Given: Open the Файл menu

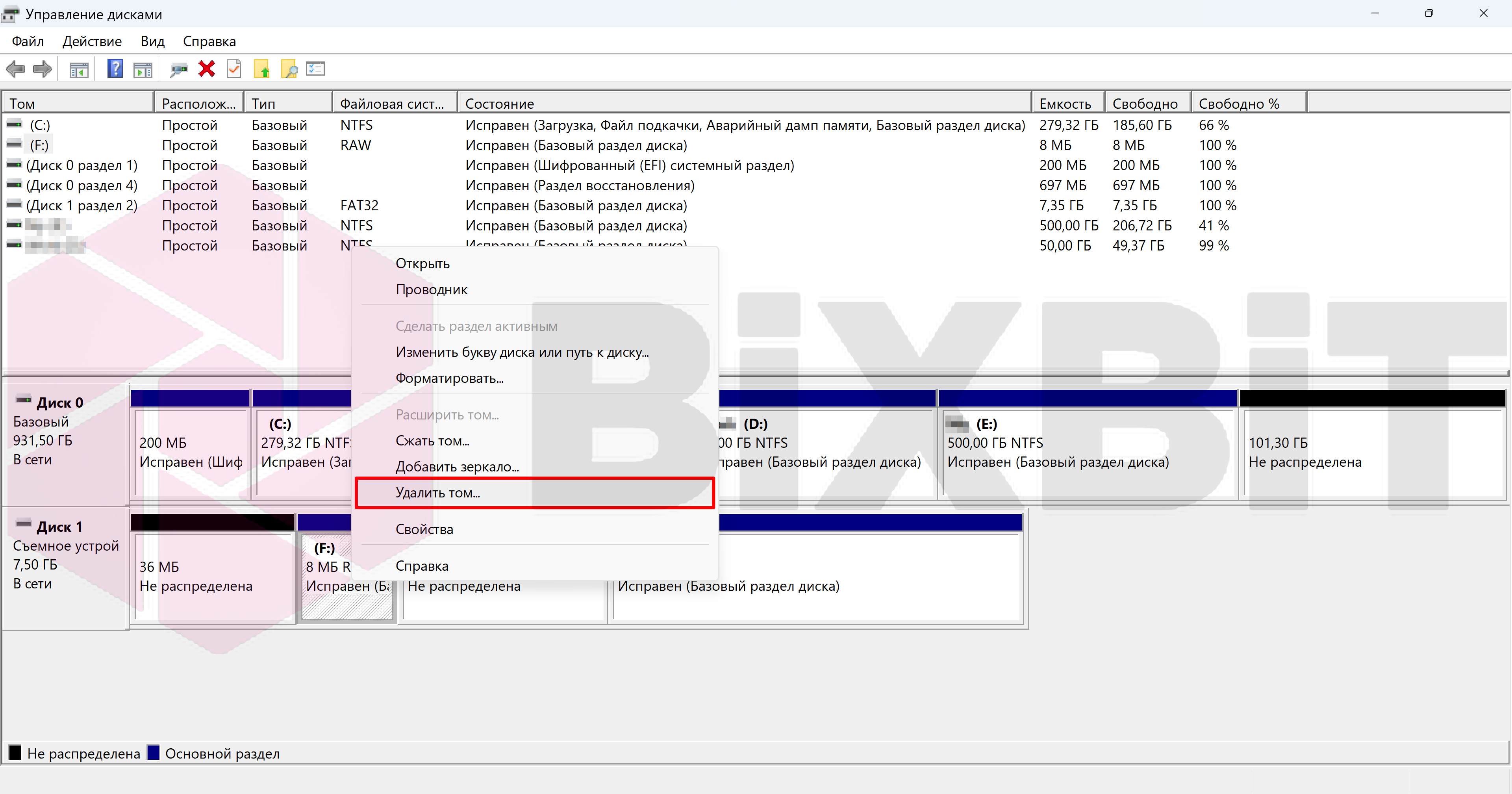Looking at the screenshot, I should coord(28,41).
